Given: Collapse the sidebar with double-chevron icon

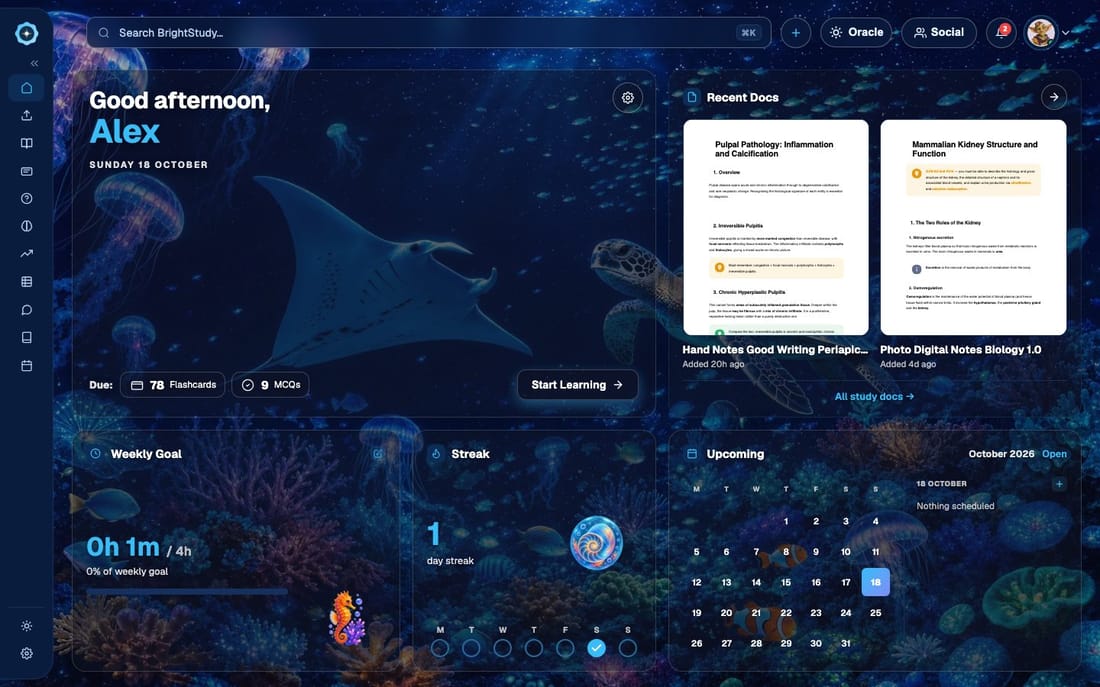Looking at the screenshot, I should pos(34,63).
